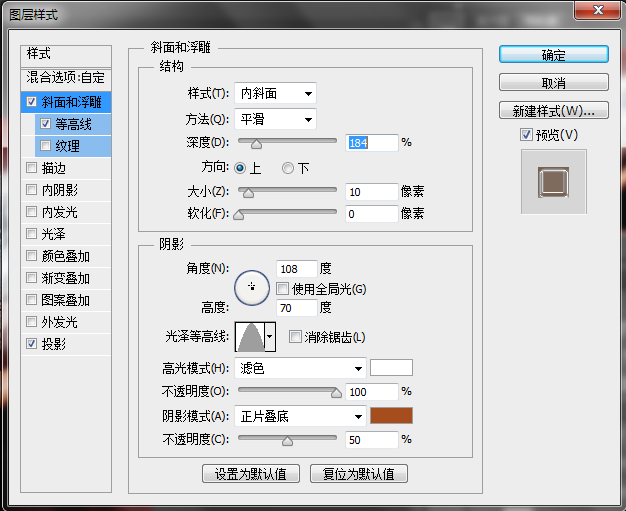Image resolution: width=626 pixels, height=511 pixels.
Task: Open the 高光模式 dropdown (滤色)
Action: 300,368
